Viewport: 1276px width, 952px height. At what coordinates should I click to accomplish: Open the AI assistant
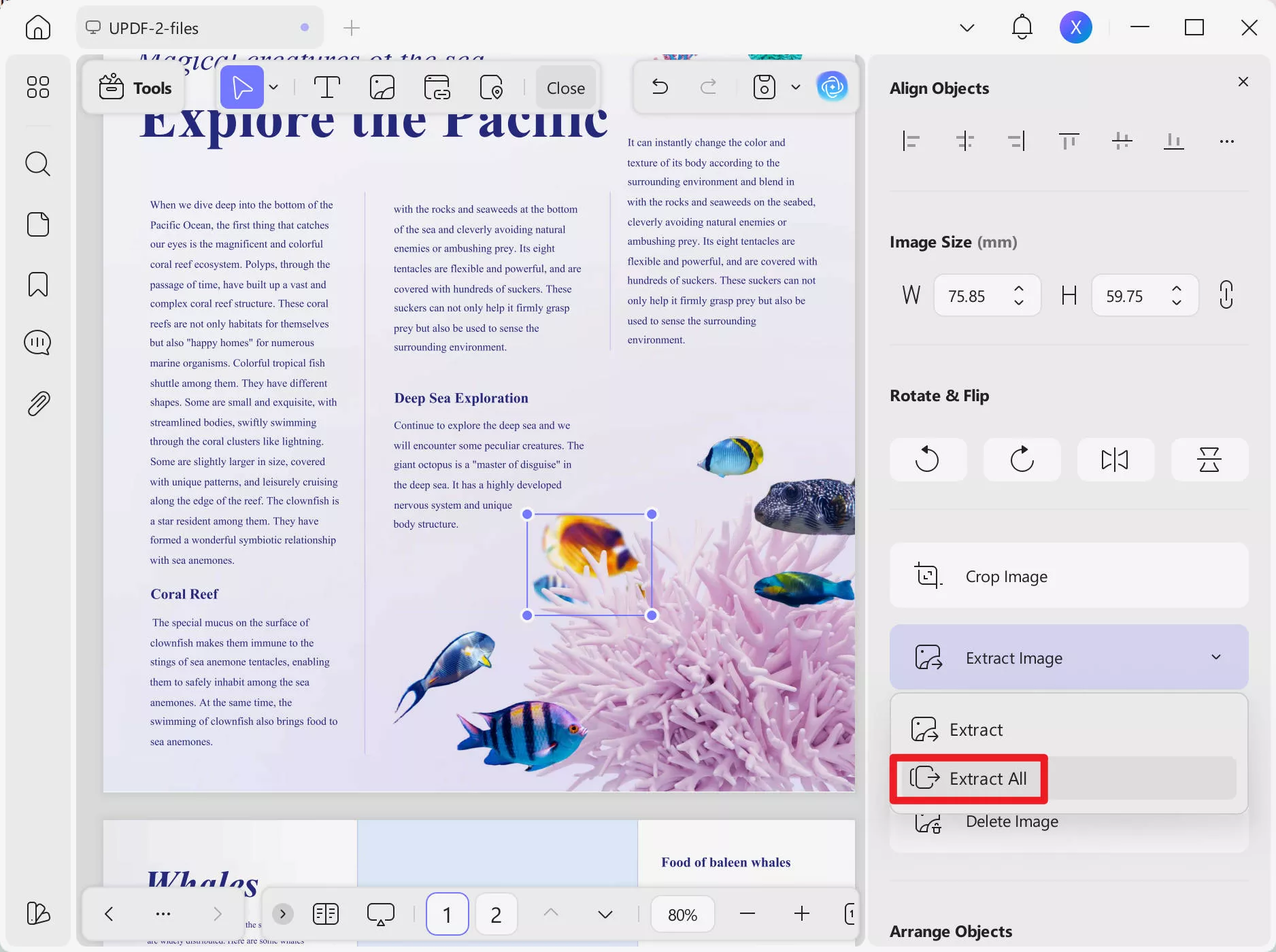[x=833, y=87]
